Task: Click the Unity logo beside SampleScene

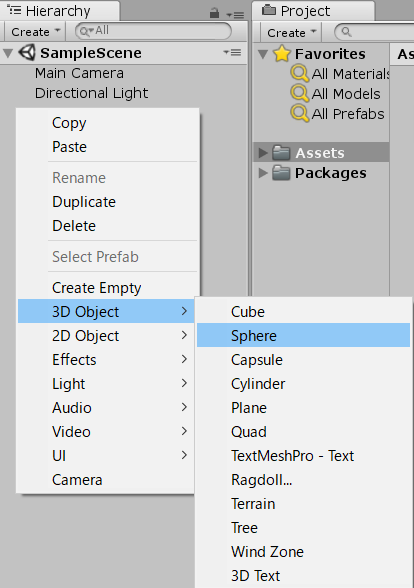Action: (x=27, y=52)
